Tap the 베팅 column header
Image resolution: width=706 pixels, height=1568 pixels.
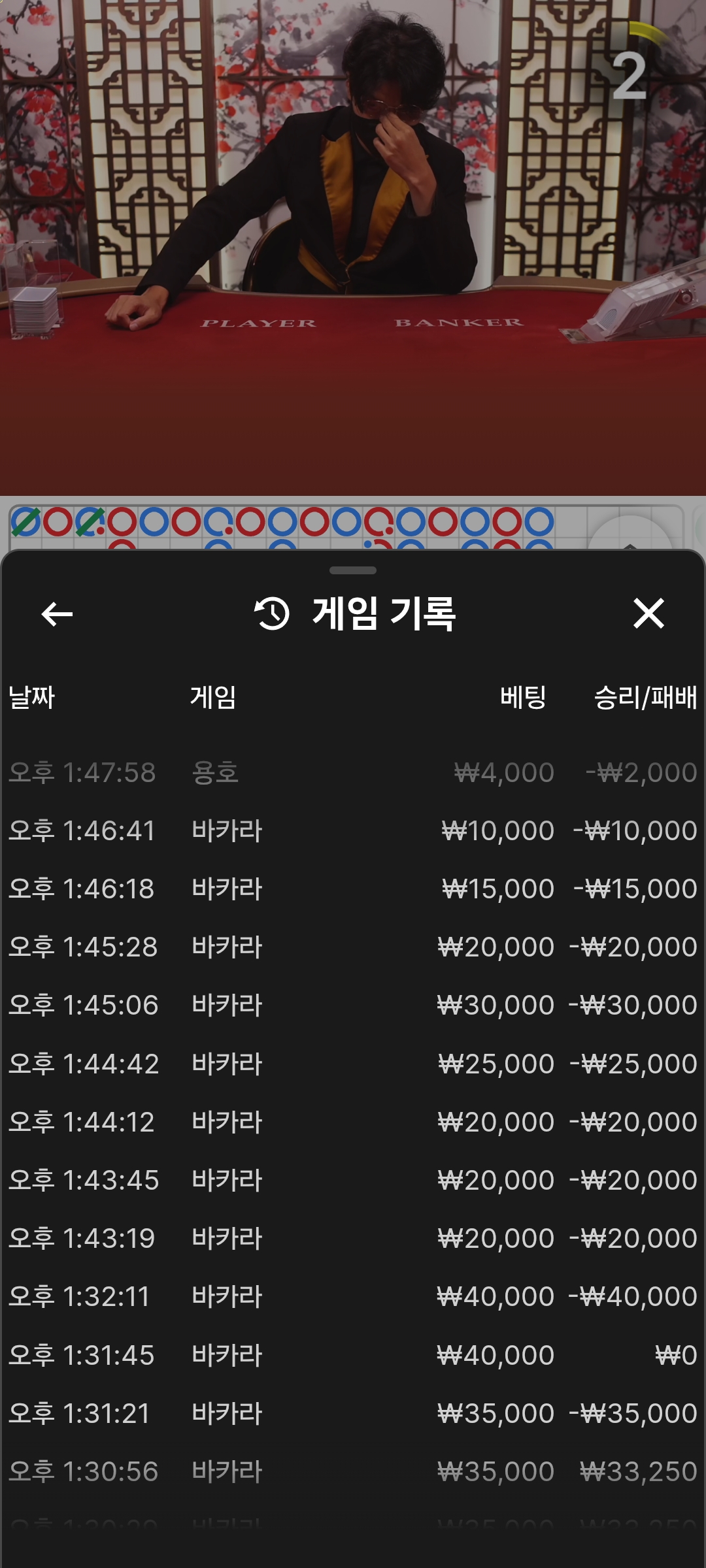[x=523, y=697]
